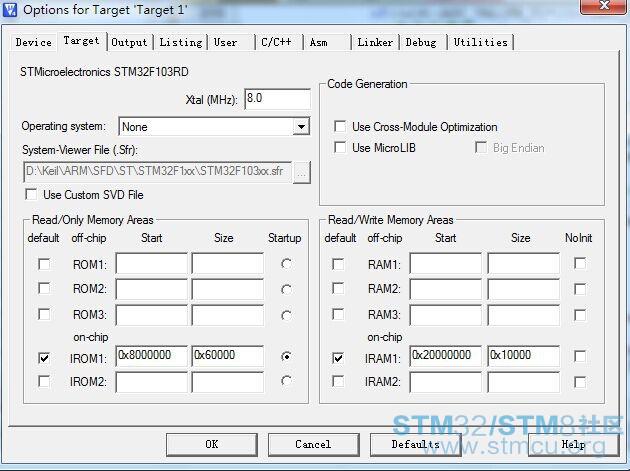This screenshot has height=471, width=630.
Task: Switch to the Utilities tab
Action: (x=481, y=42)
